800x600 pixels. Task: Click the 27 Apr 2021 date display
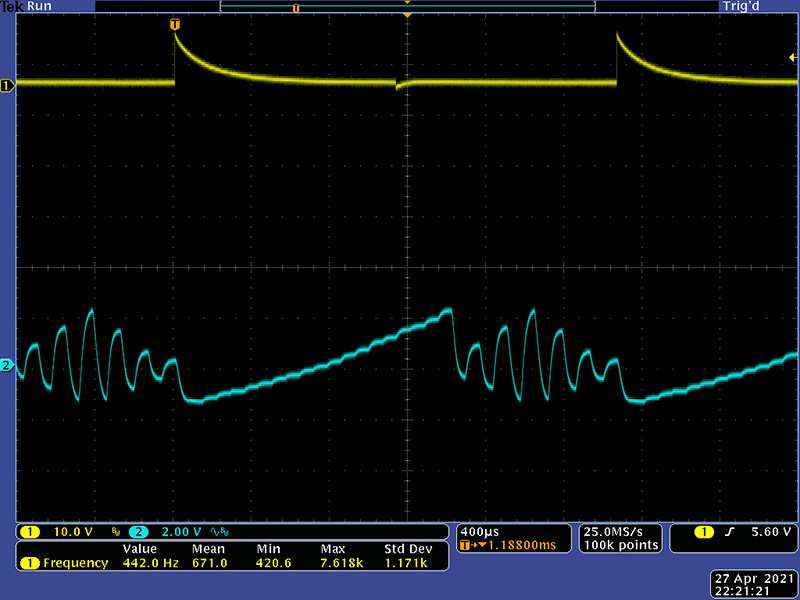[x=755, y=578]
